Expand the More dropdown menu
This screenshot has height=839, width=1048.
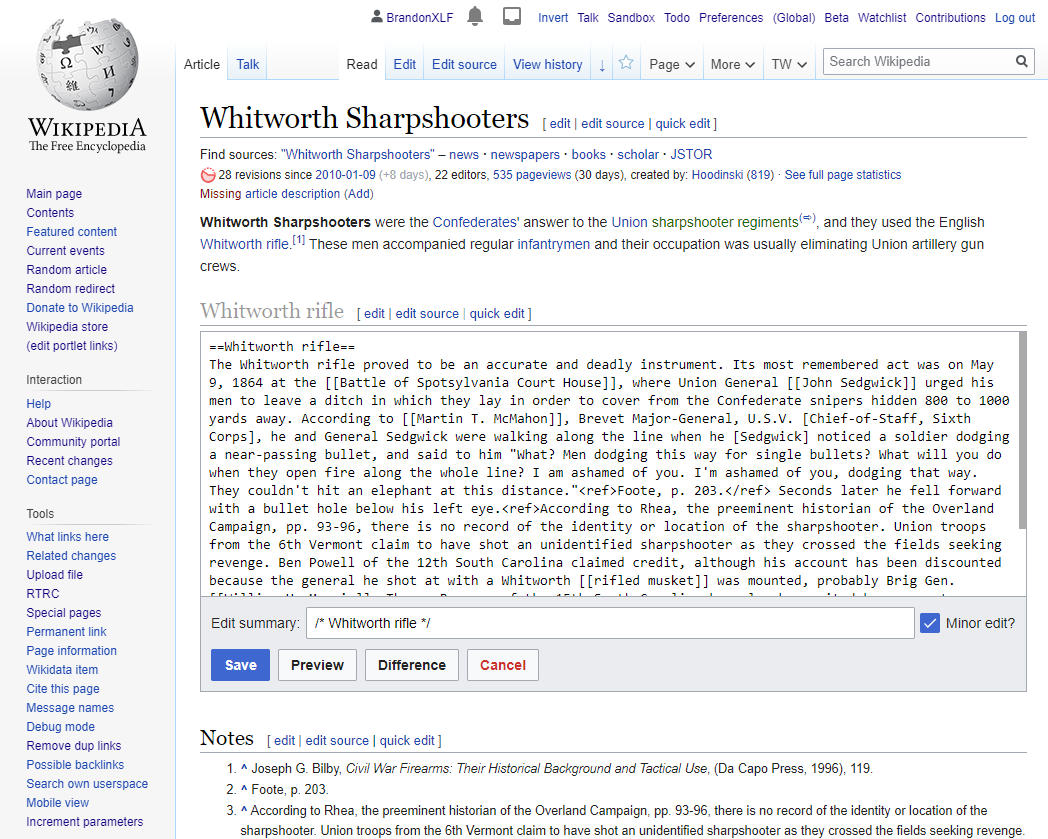[x=733, y=65]
